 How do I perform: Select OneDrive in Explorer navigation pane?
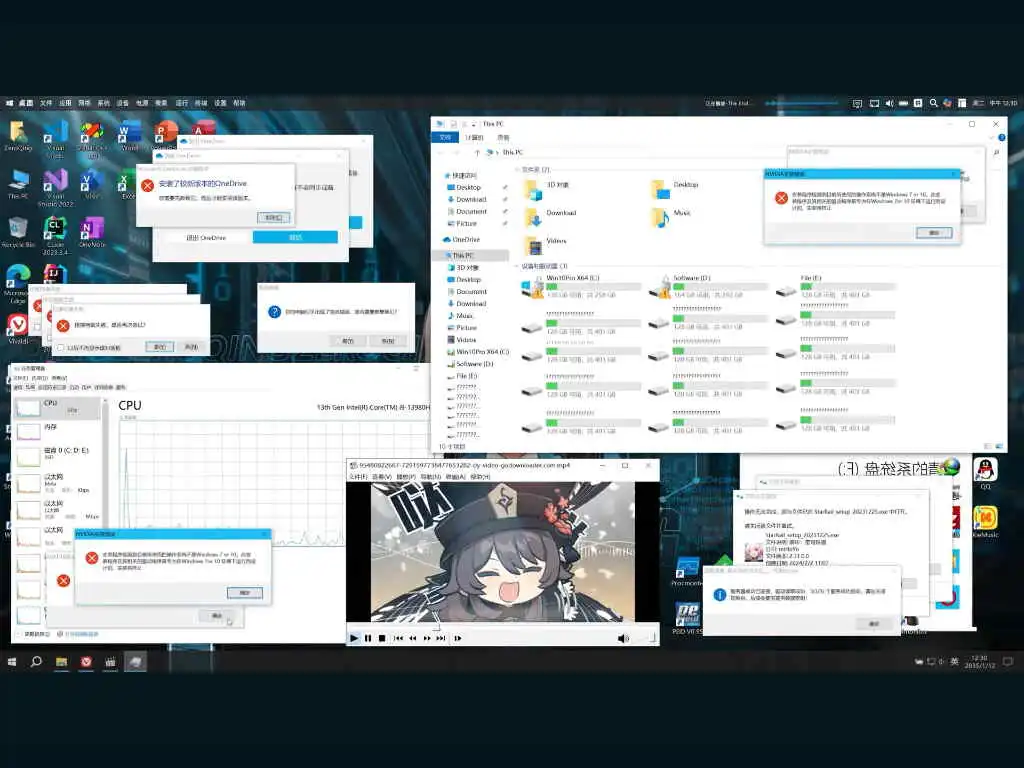point(466,240)
